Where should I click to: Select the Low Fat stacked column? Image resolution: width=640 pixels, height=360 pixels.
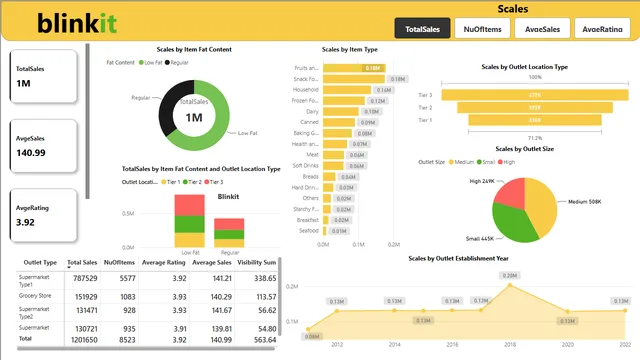tap(189, 221)
